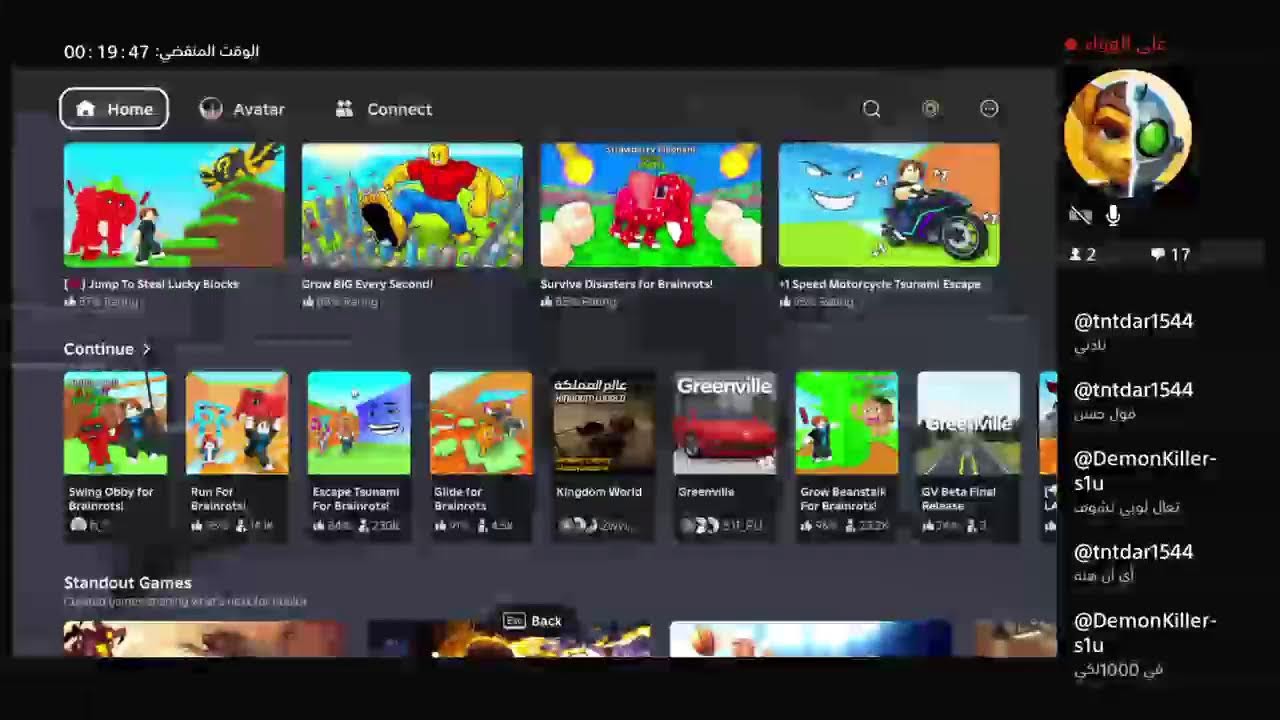Viewport: 1280px width, 720px height.
Task: Open the Grow BIG Every Second! thumbnail
Action: [x=412, y=205]
